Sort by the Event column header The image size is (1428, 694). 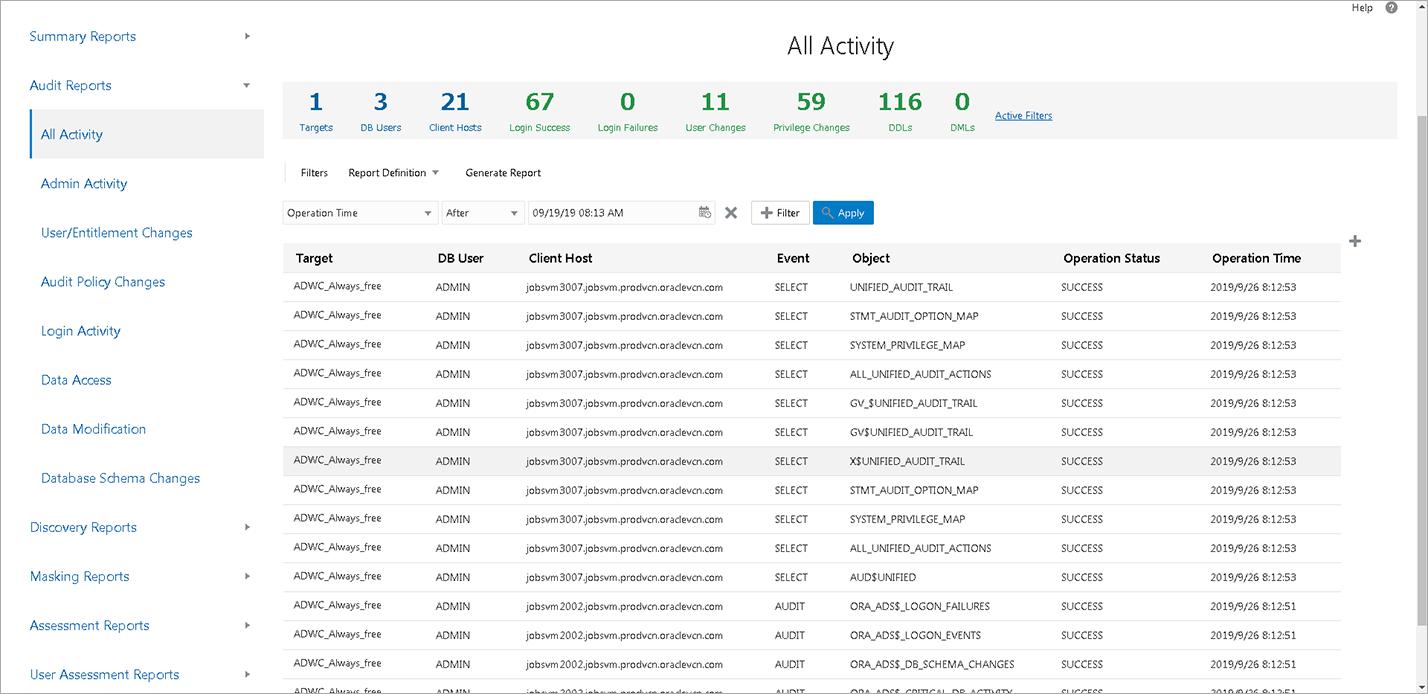(793, 258)
